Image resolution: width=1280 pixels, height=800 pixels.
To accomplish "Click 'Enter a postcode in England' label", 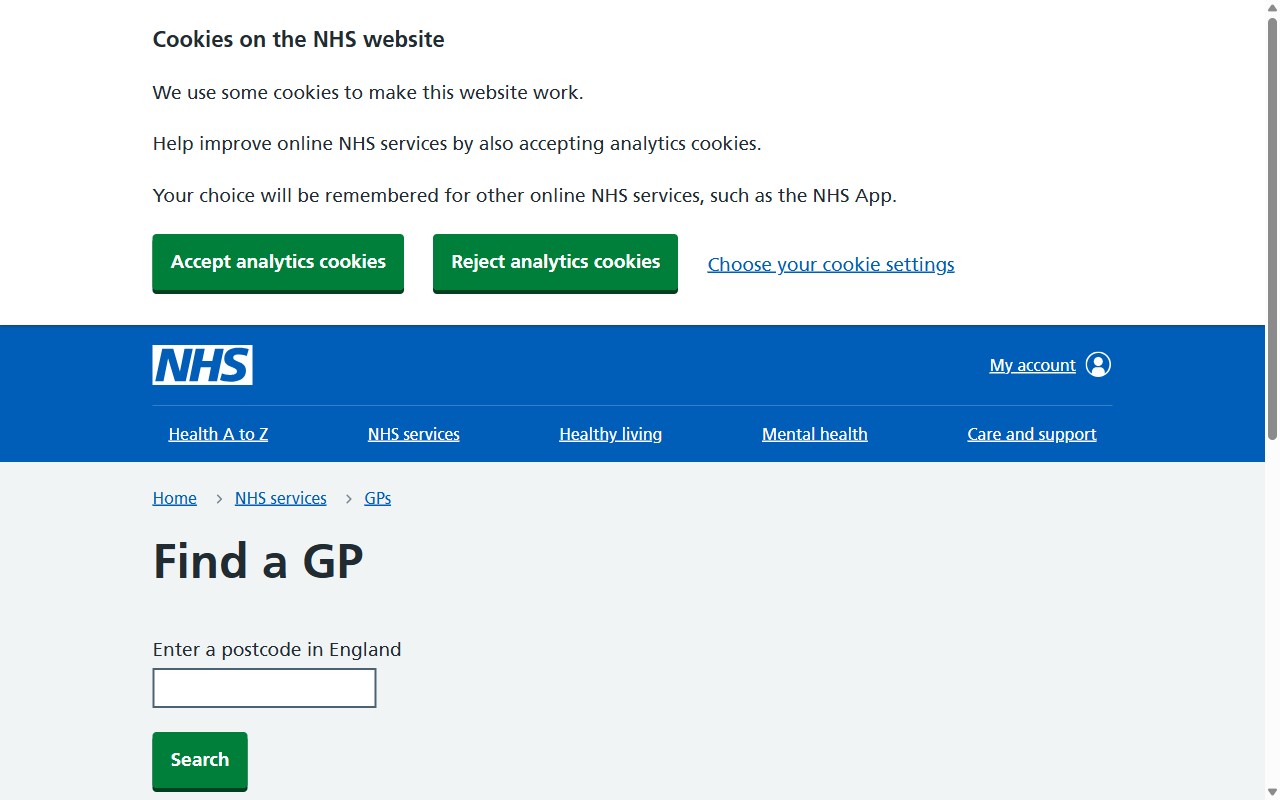I will [x=277, y=650].
